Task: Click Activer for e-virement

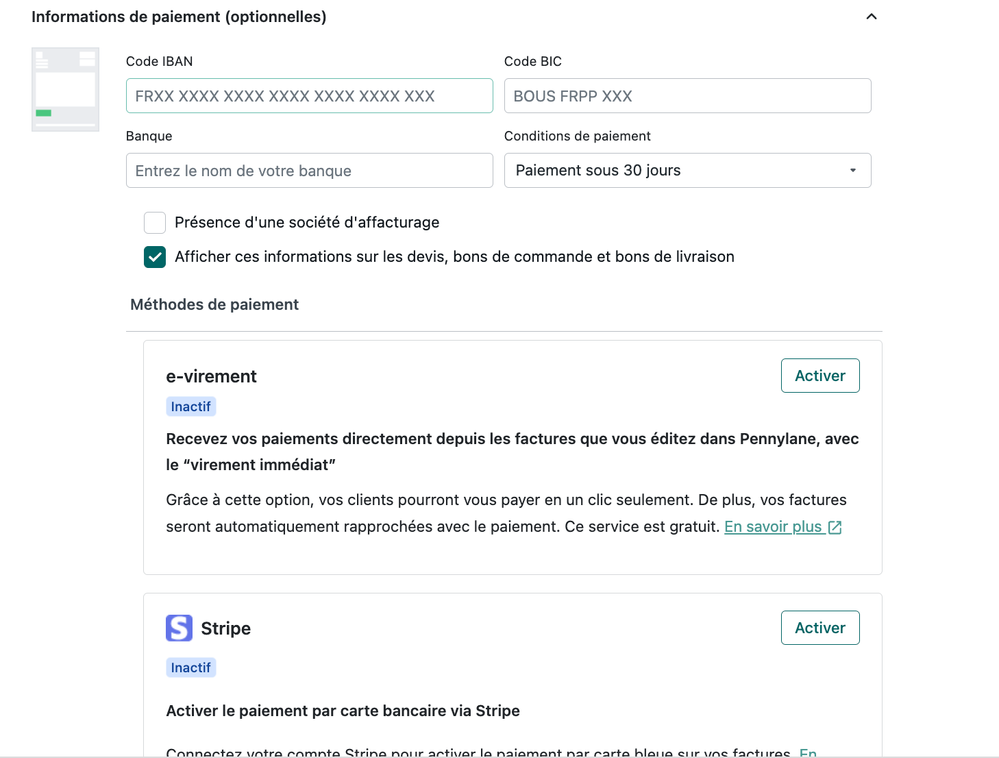Action: [x=819, y=376]
